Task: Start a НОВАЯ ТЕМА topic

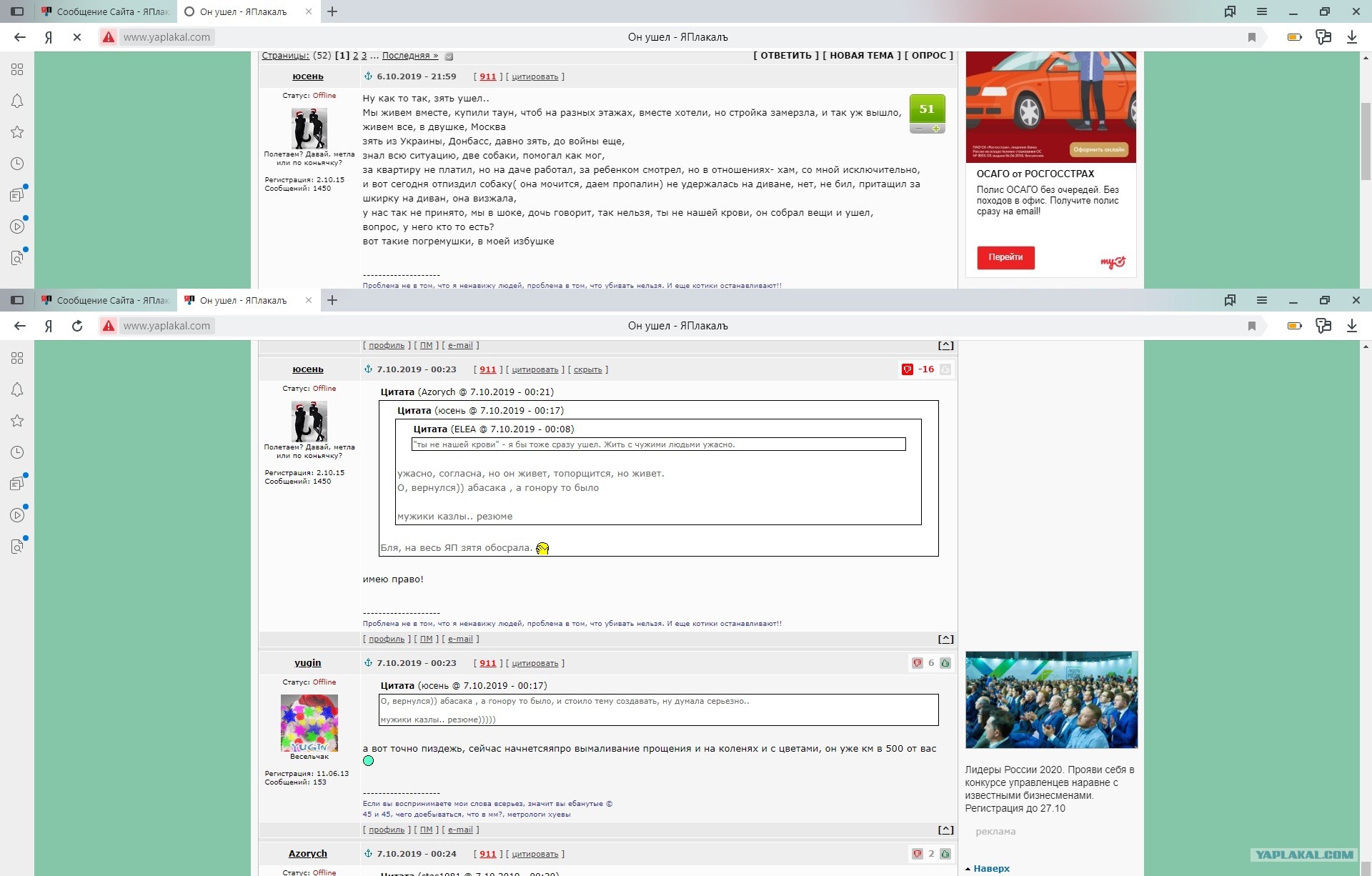Action: click(861, 55)
